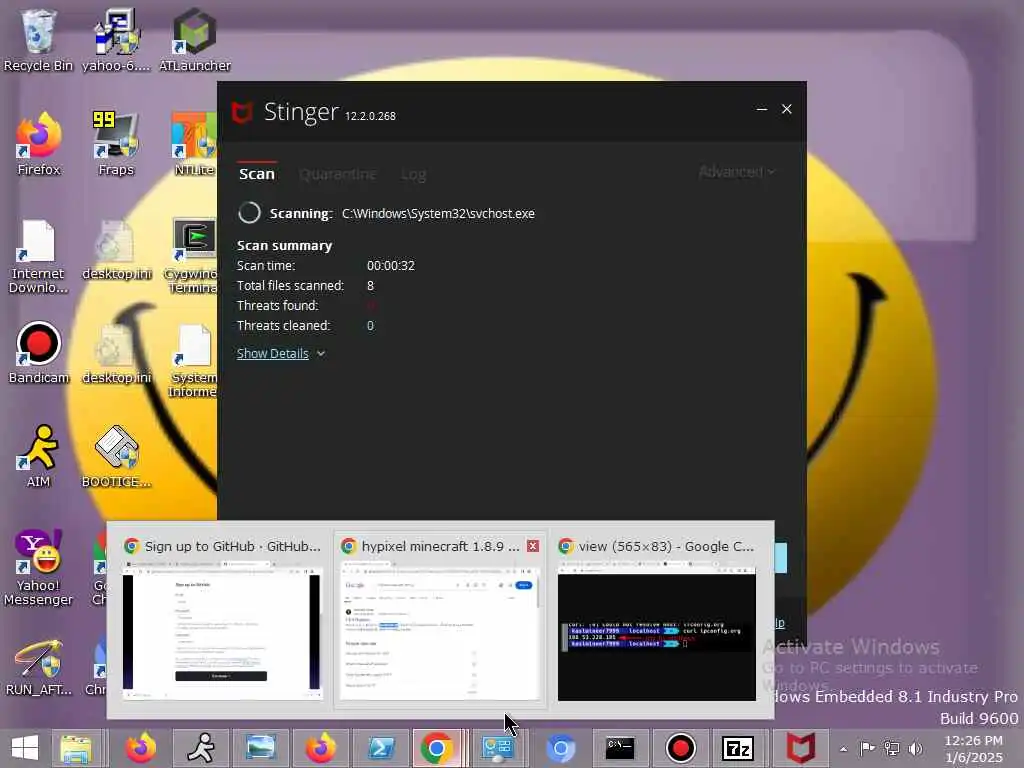Open the System Informer desktop shortcut
The width and height of the screenshot is (1024, 768).
click(193, 360)
